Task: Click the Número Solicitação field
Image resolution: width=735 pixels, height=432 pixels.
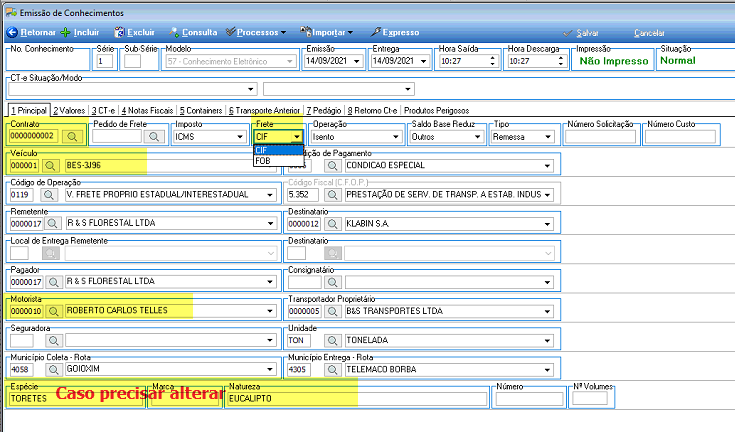Action: point(600,137)
